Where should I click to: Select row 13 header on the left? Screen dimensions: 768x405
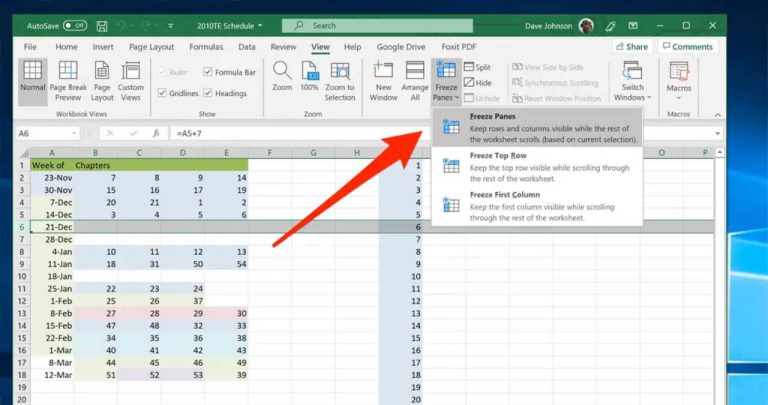click(22, 313)
